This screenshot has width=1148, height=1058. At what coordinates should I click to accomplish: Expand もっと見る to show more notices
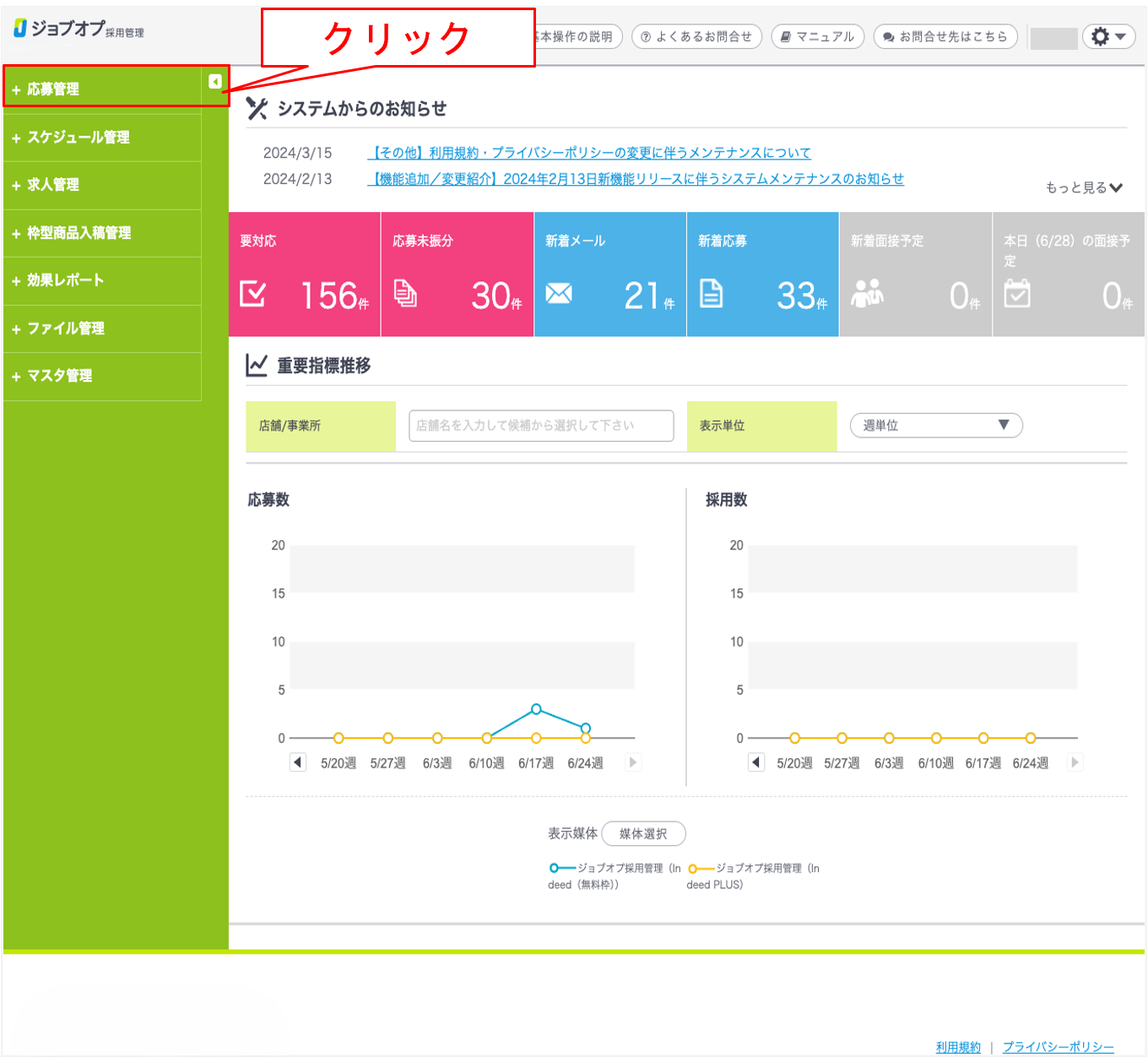[x=1084, y=187]
